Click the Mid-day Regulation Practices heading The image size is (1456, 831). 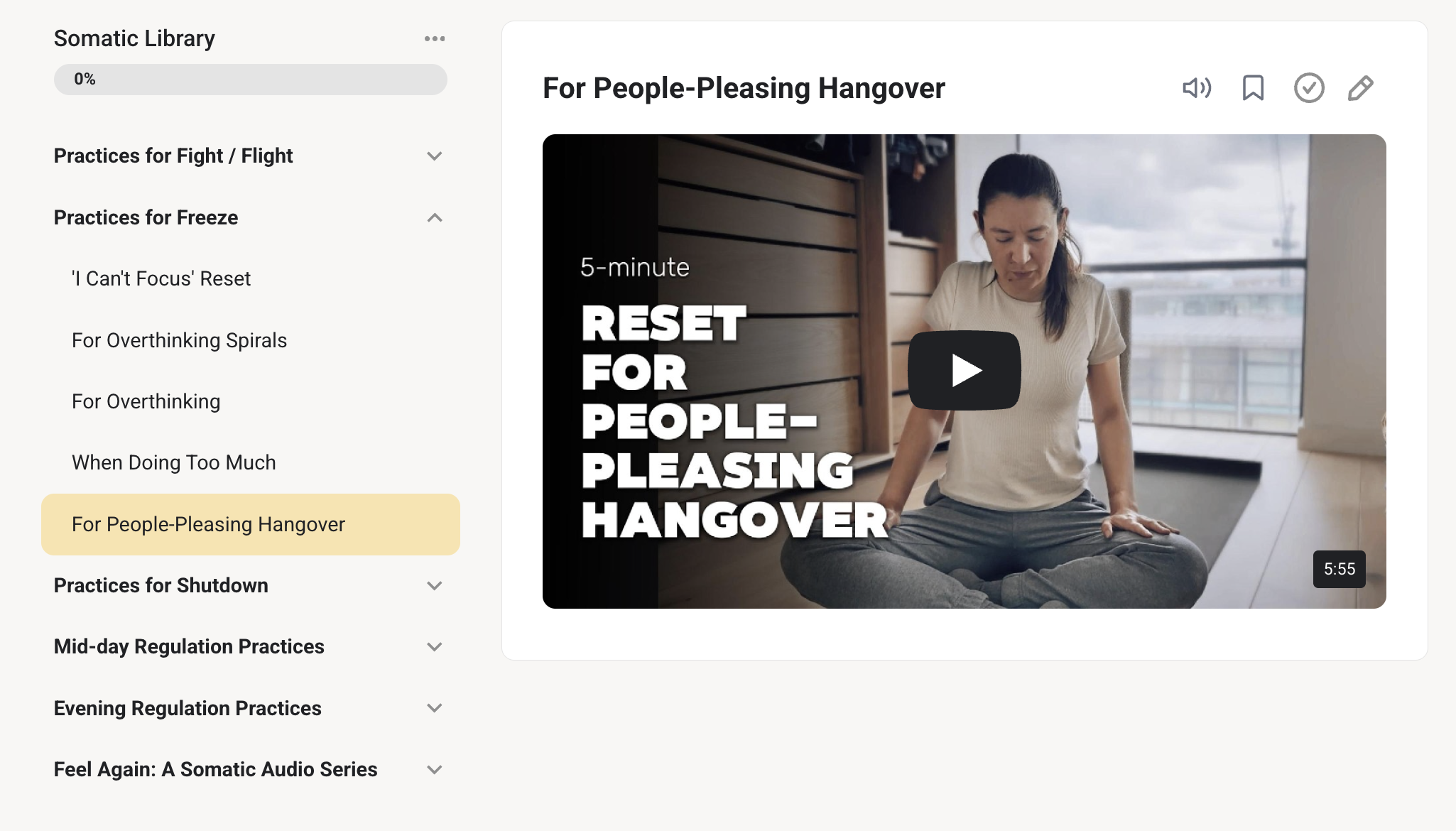click(x=189, y=646)
